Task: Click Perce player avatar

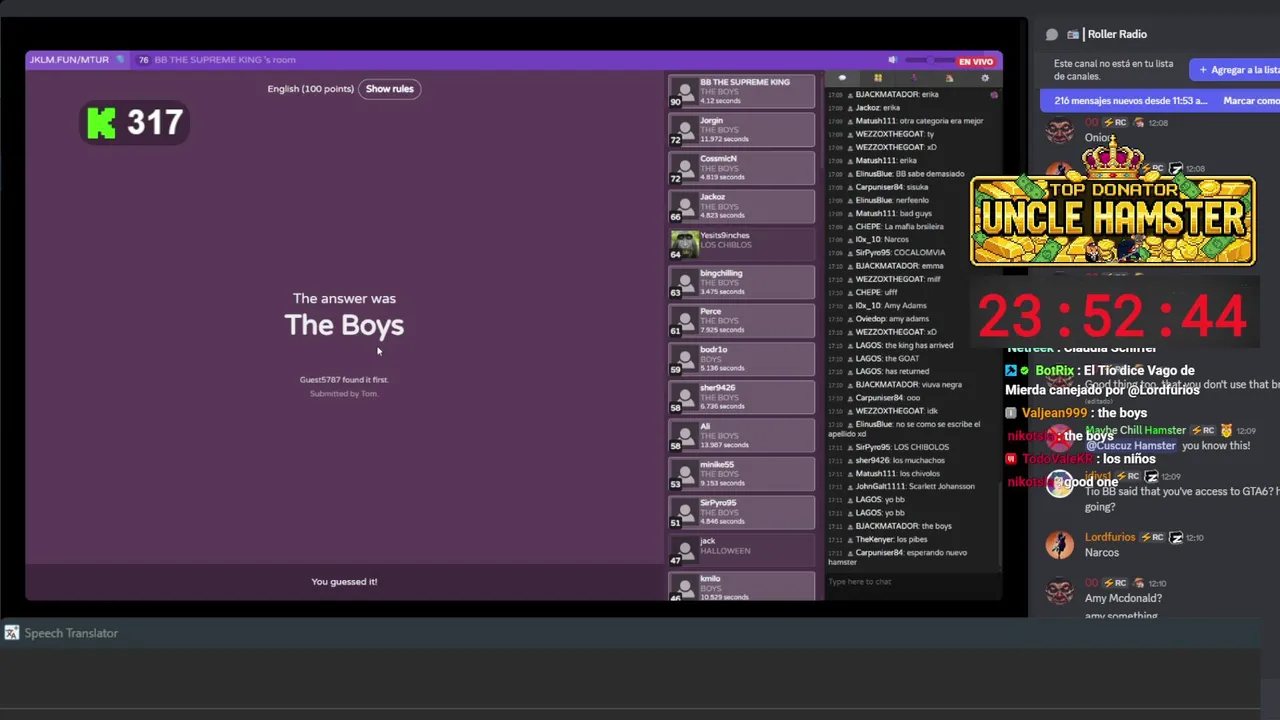Action: 684,320
